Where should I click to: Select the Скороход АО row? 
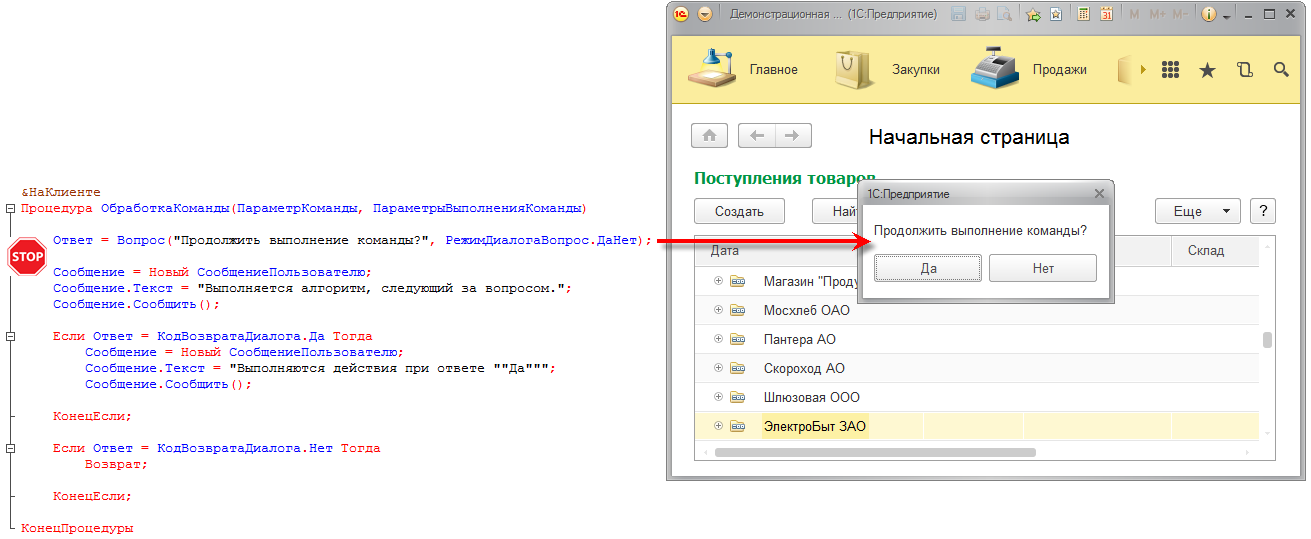977,368
